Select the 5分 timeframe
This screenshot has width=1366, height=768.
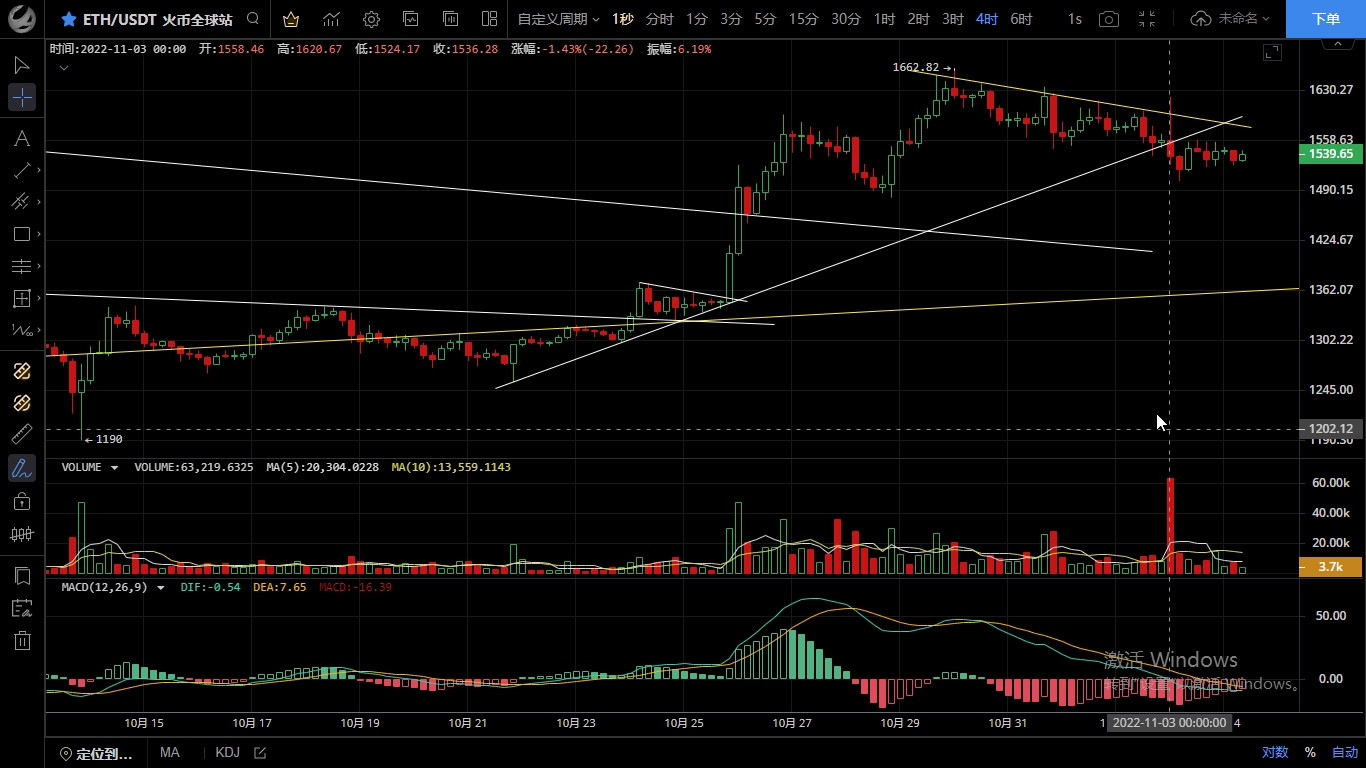click(x=765, y=19)
